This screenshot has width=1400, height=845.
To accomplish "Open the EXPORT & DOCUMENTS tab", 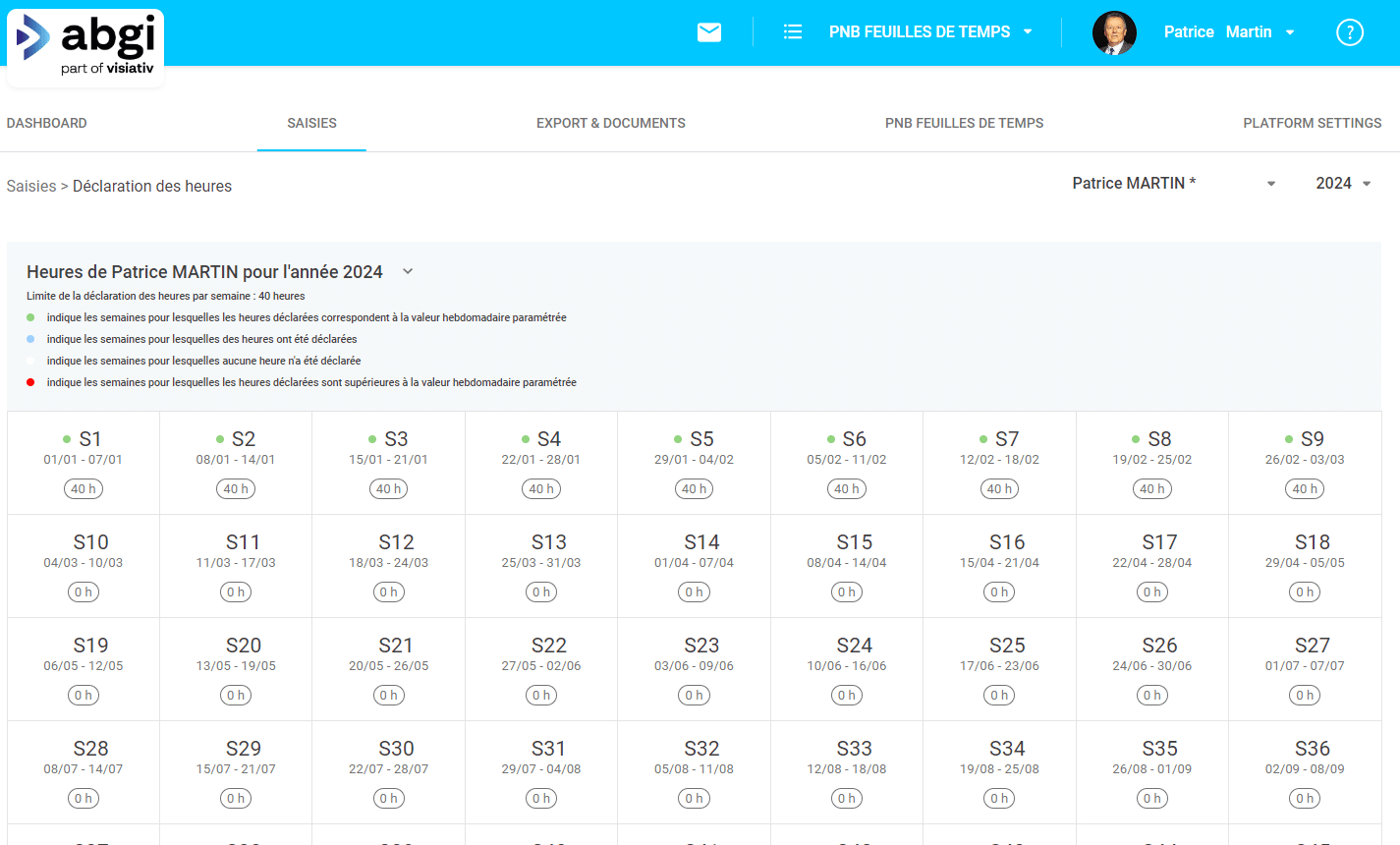I will [x=611, y=123].
